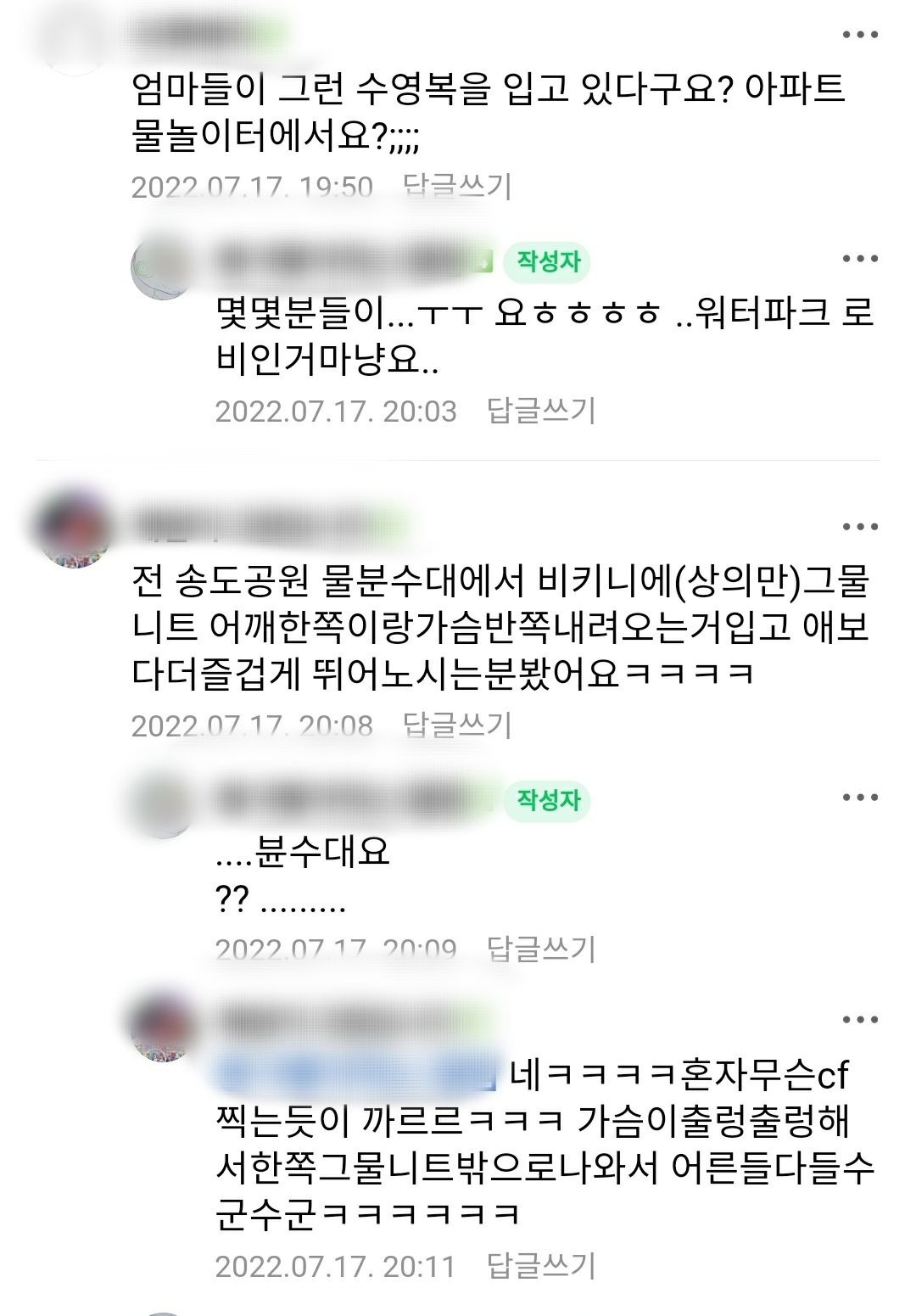Image resolution: width=916 pixels, height=1316 pixels.
Task: Open more options for the 20:11 reply
Action: (x=860, y=1020)
